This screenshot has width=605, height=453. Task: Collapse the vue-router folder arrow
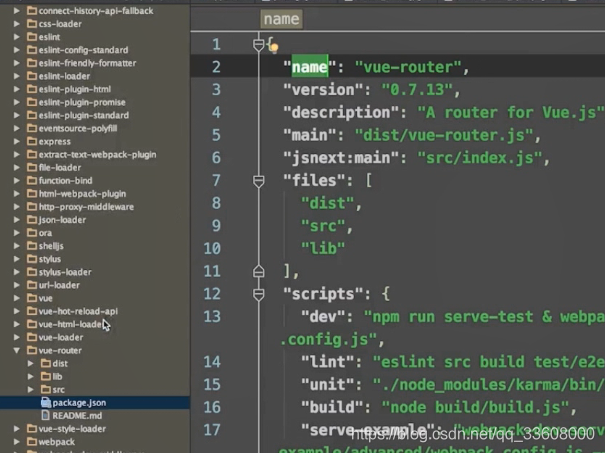tap(17, 350)
